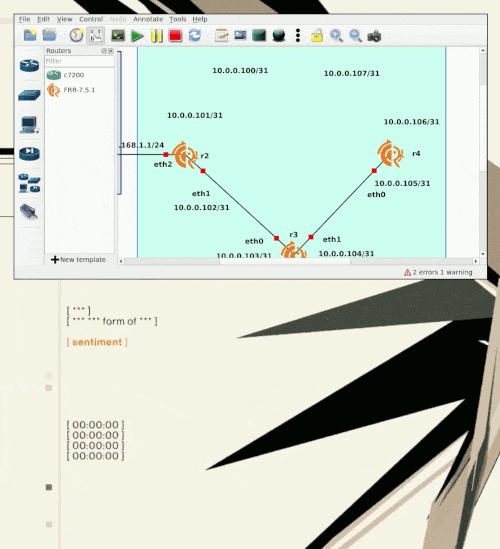Toggle show interface labels button
This screenshot has width=500, height=549.
click(x=95, y=35)
